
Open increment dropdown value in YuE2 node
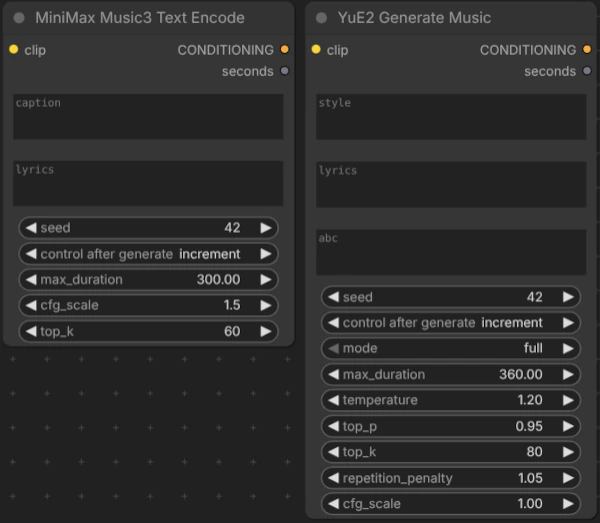point(512,323)
